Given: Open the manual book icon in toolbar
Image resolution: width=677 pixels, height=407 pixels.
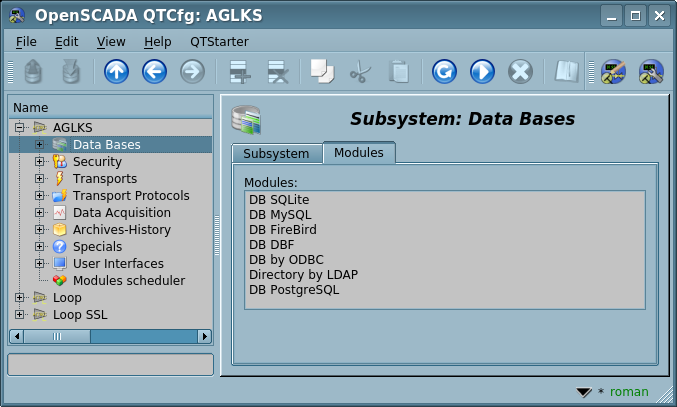Looking at the screenshot, I should (x=567, y=72).
